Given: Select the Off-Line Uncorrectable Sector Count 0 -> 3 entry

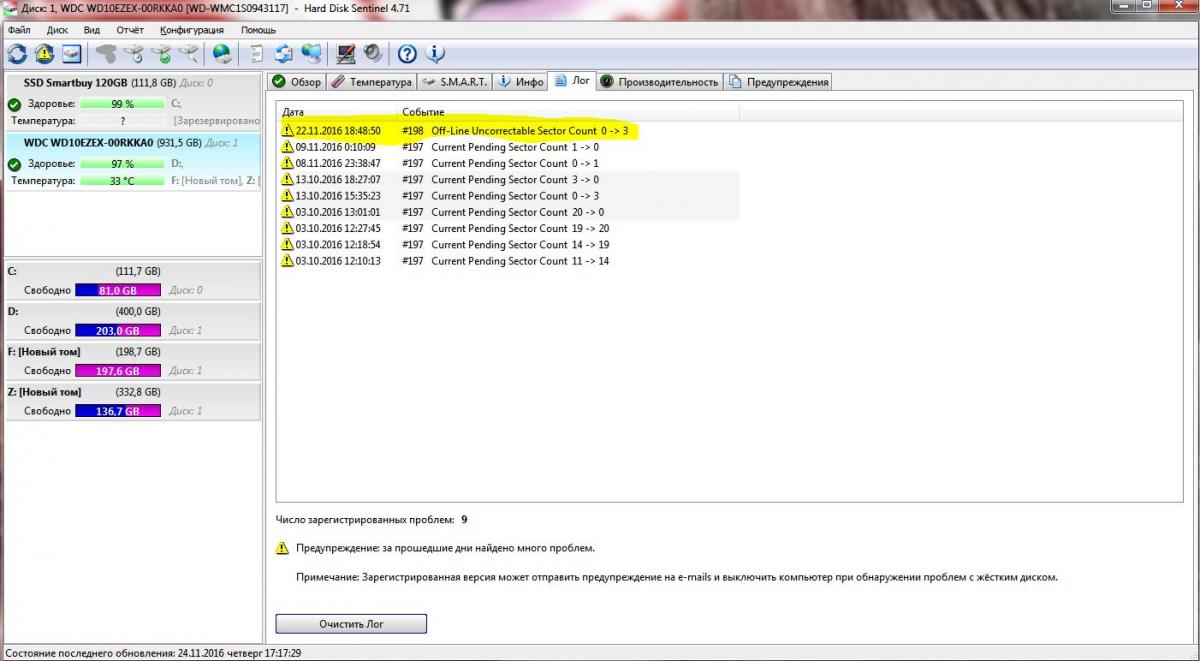Looking at the screenshot, I should pyautogui.click(x=509, y=131).
